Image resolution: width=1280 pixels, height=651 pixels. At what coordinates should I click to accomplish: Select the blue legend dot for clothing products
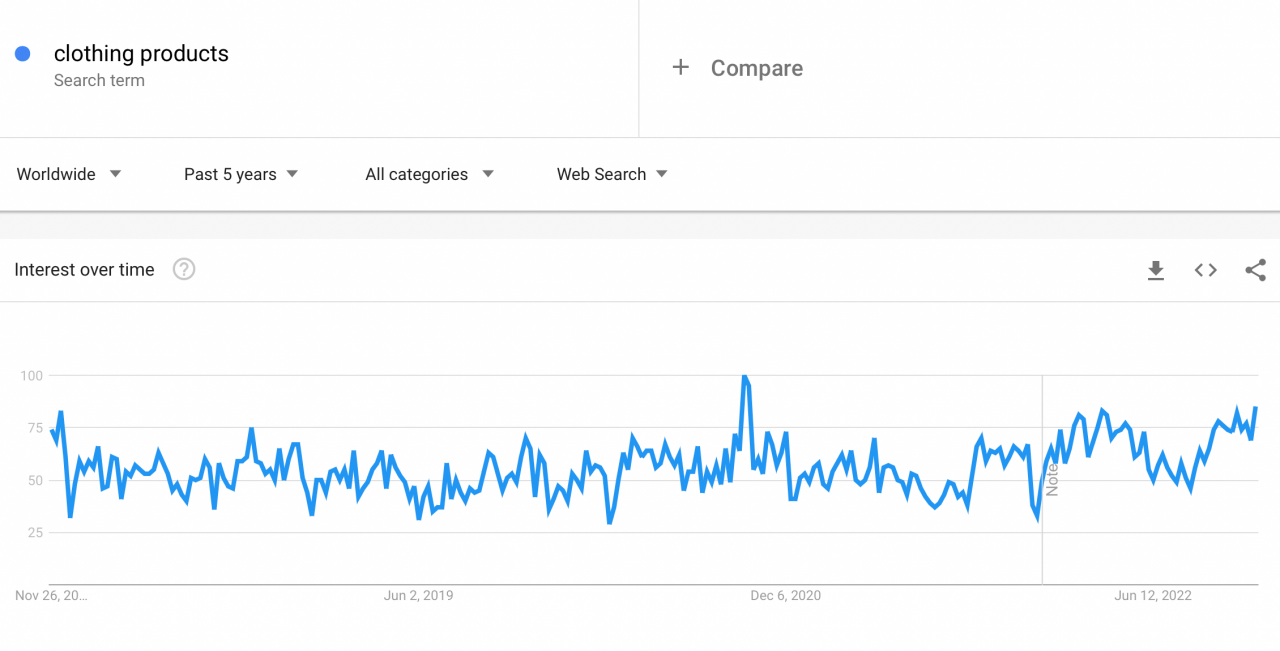pos(22,53)
